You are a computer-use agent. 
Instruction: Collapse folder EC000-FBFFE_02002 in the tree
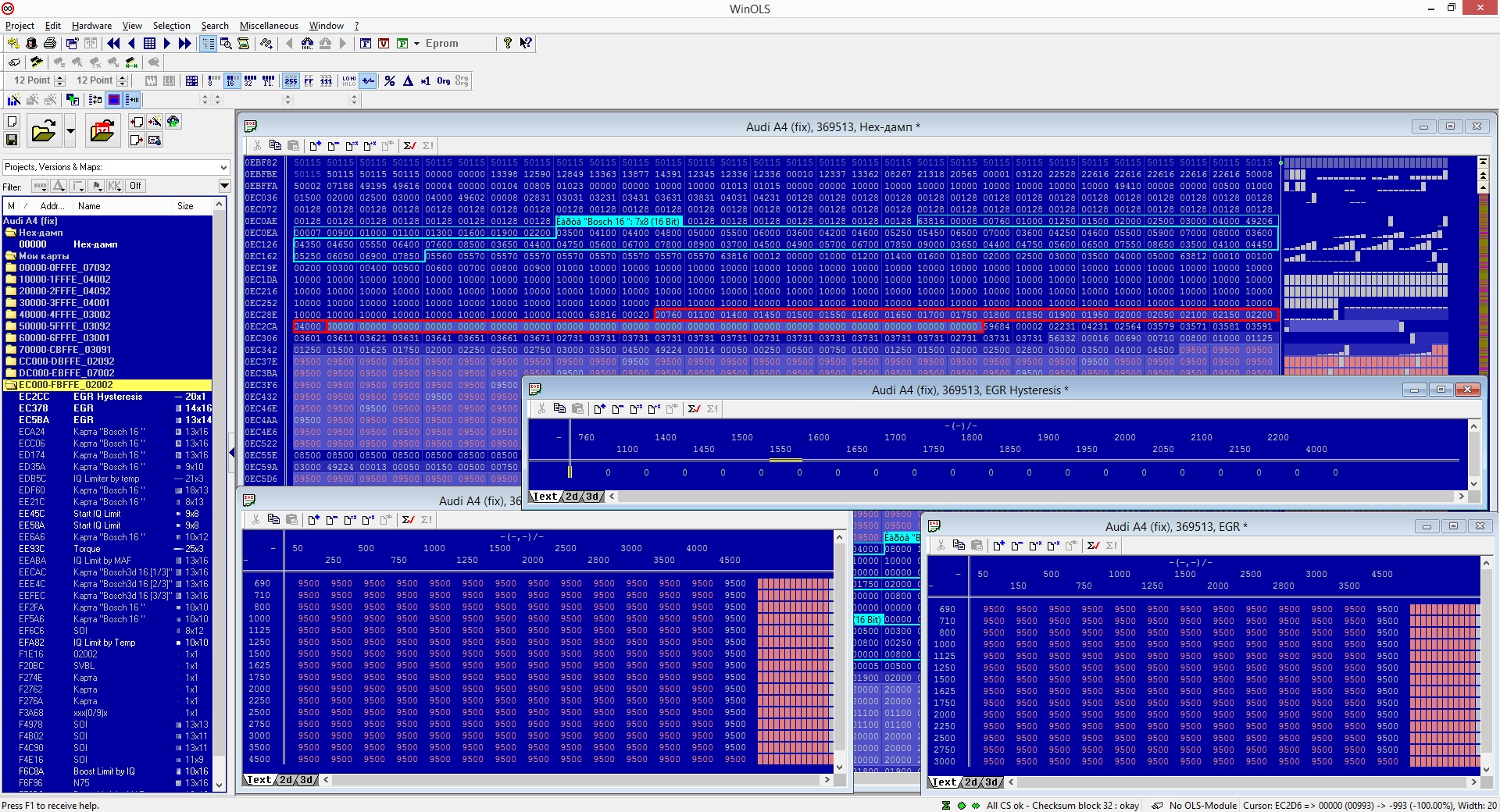pos(11,384)
